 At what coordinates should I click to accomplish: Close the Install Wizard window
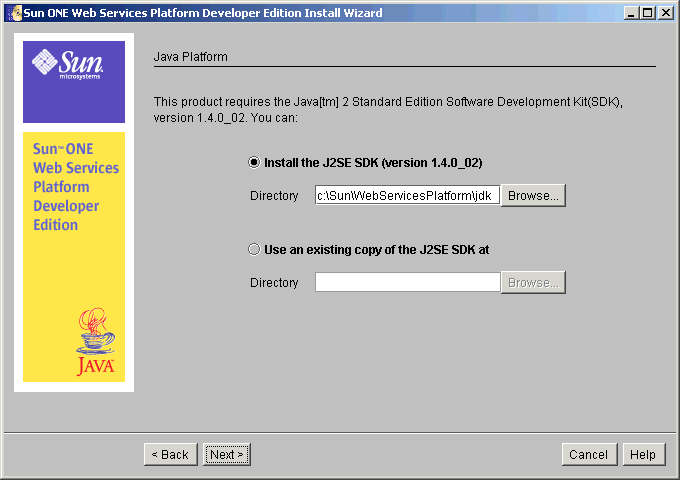point(665,13)
